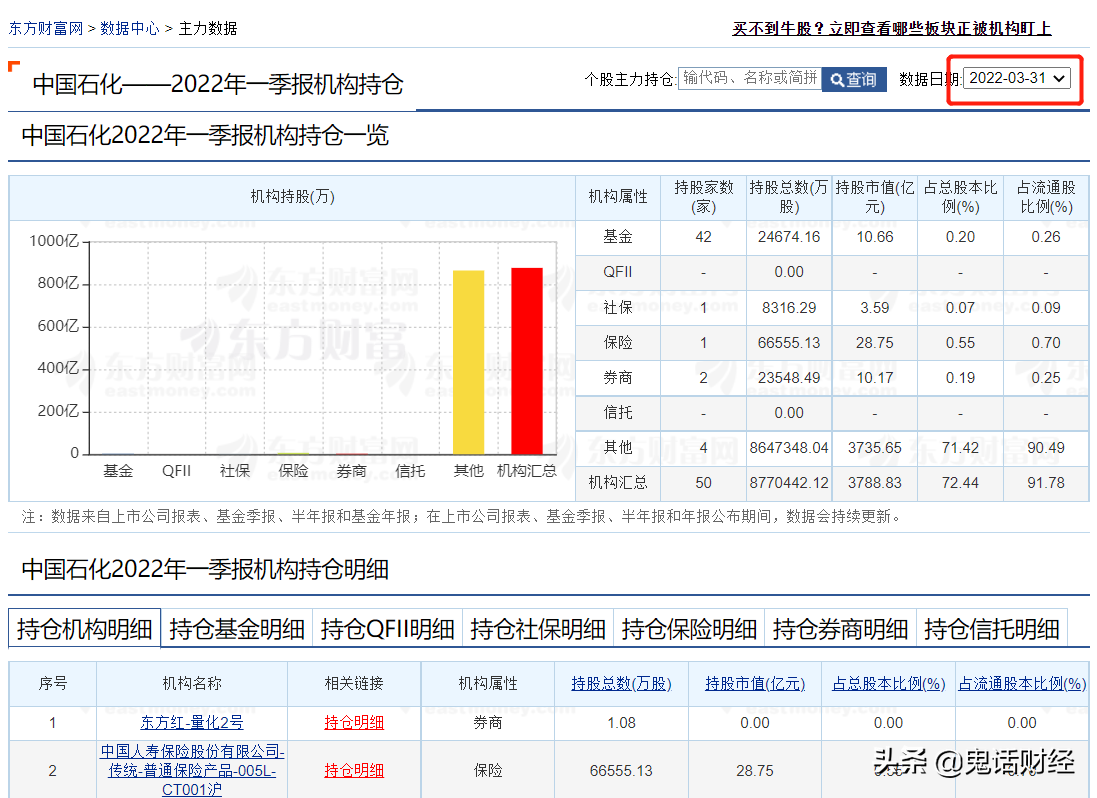Open 持仓明细 for 东方红-量化2号 row

354,722
